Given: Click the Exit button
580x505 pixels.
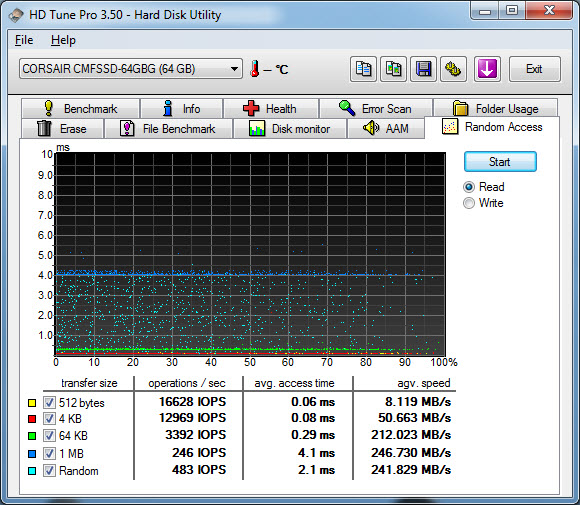Looking at the screenshot, I should pyautogui.click(x=535, y=69).
